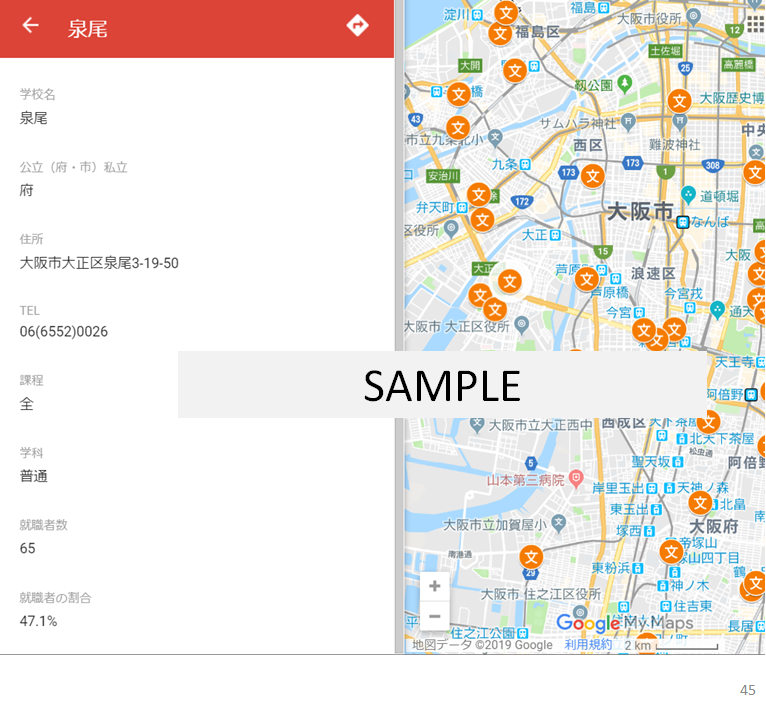Image resolution: width=766 pixels, height=709 pixels.
Task: Zoom out the map with minus button
Action: point(434,616)
